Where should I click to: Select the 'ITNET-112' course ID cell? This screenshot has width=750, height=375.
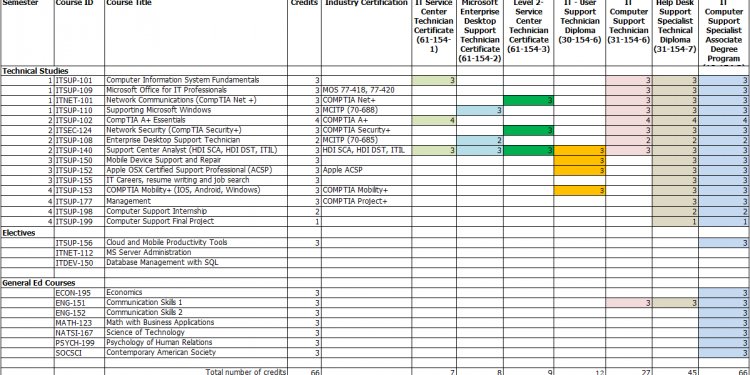click(x=79, y=253)
